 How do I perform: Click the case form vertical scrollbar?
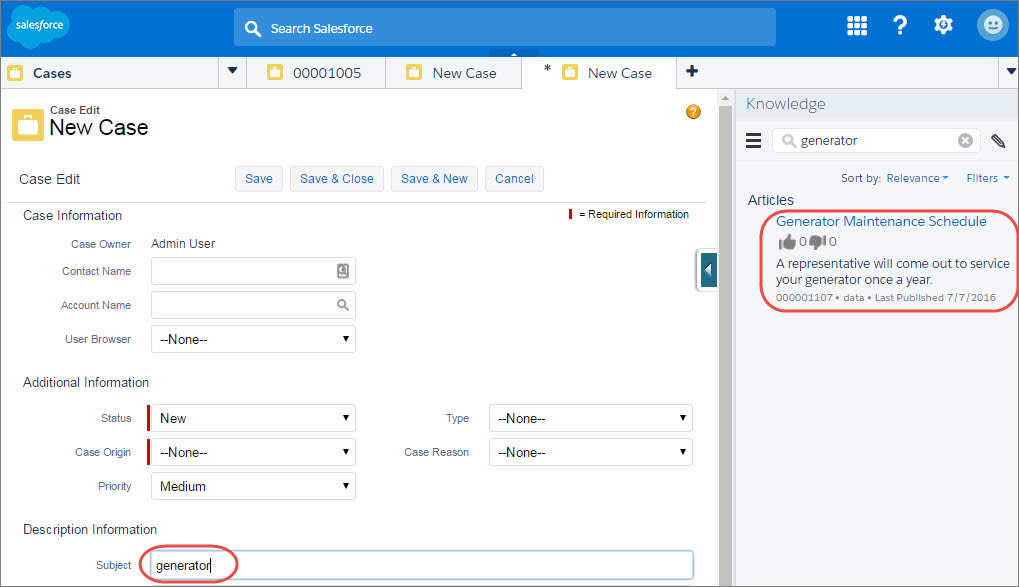[x=725, y=345]
